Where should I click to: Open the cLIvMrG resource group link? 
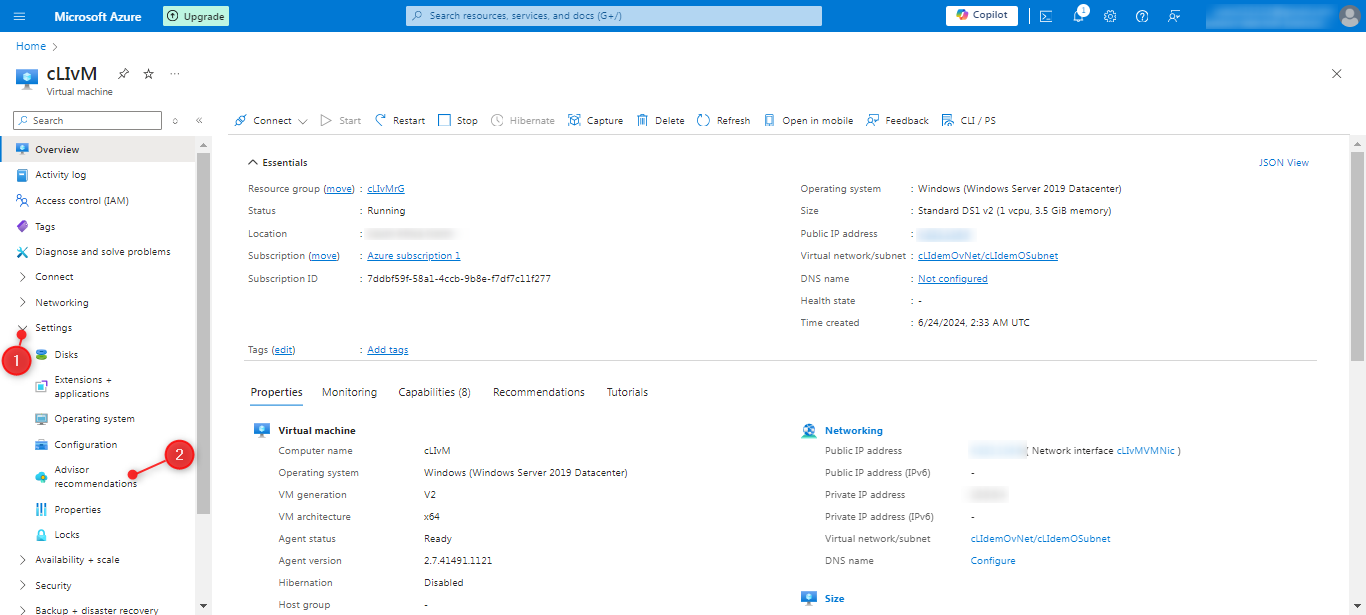pos(386,189)
